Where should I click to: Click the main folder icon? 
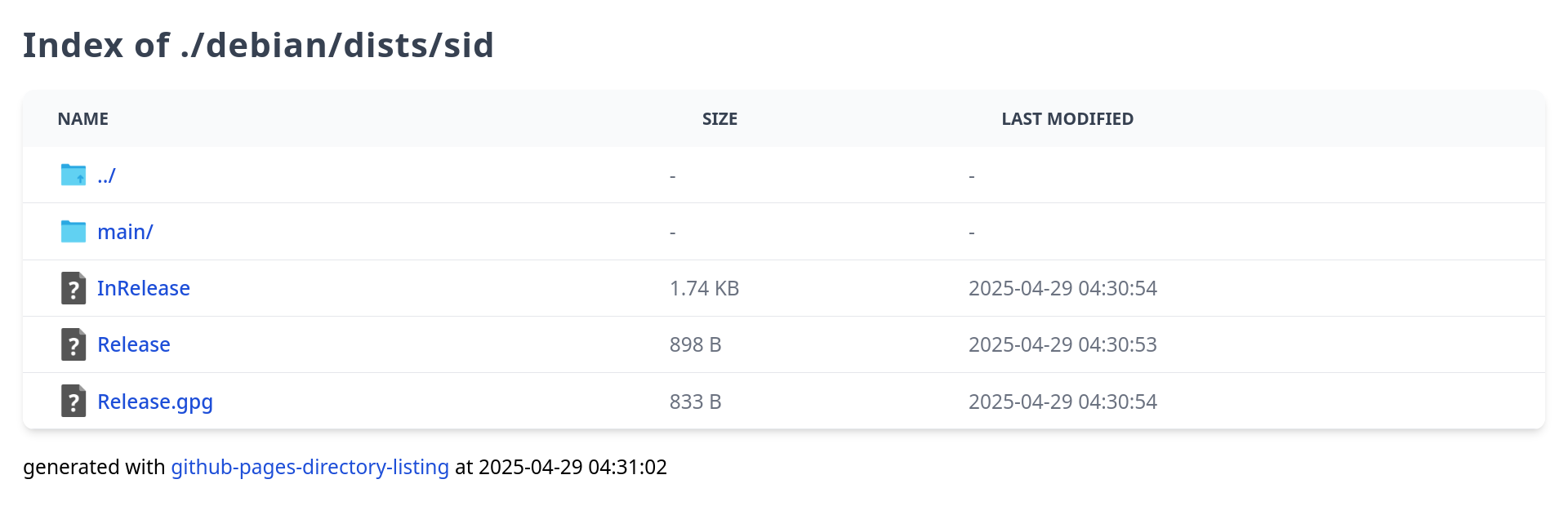[73, 231]
